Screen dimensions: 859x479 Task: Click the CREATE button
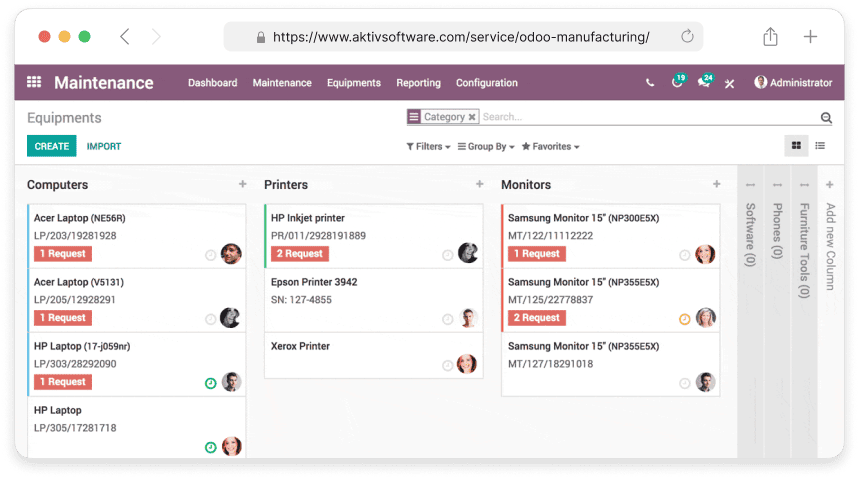tap(52, 146)
